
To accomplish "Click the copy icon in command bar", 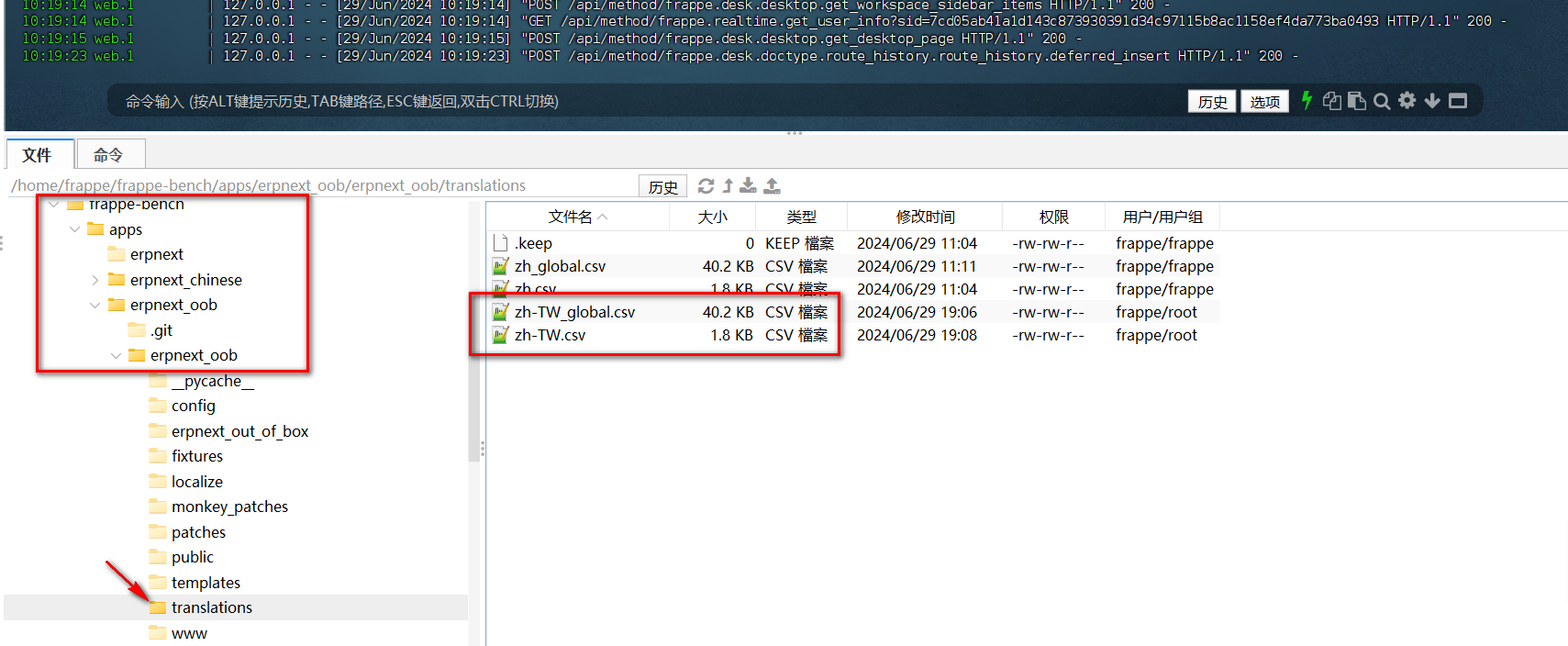I will point(1331,101).
